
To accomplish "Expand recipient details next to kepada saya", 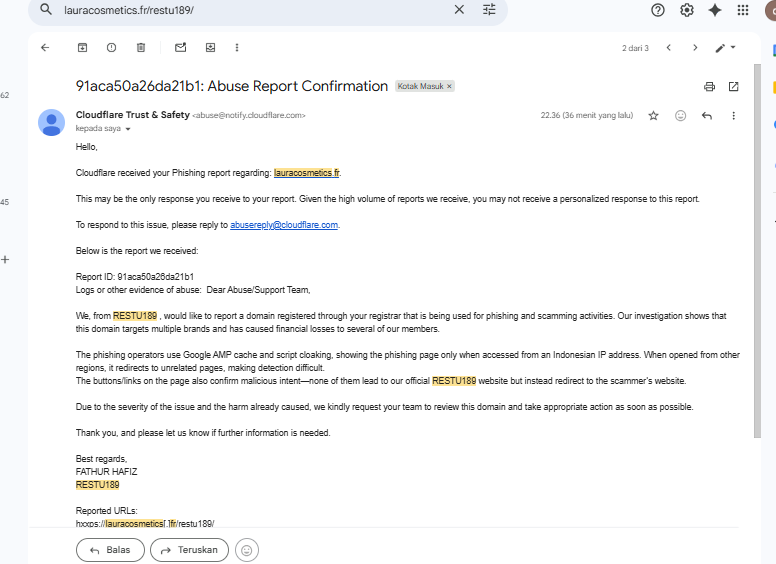I will click(128, 129).
